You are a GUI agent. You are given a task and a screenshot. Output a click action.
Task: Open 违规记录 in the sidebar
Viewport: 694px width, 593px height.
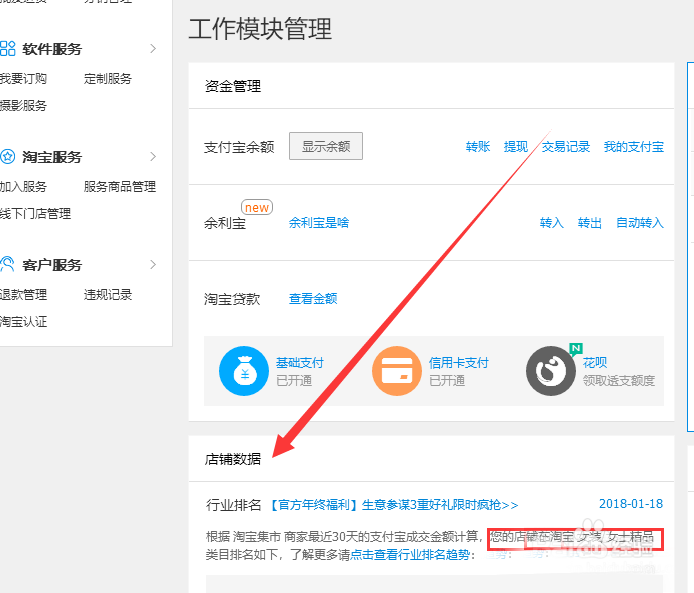108,295
